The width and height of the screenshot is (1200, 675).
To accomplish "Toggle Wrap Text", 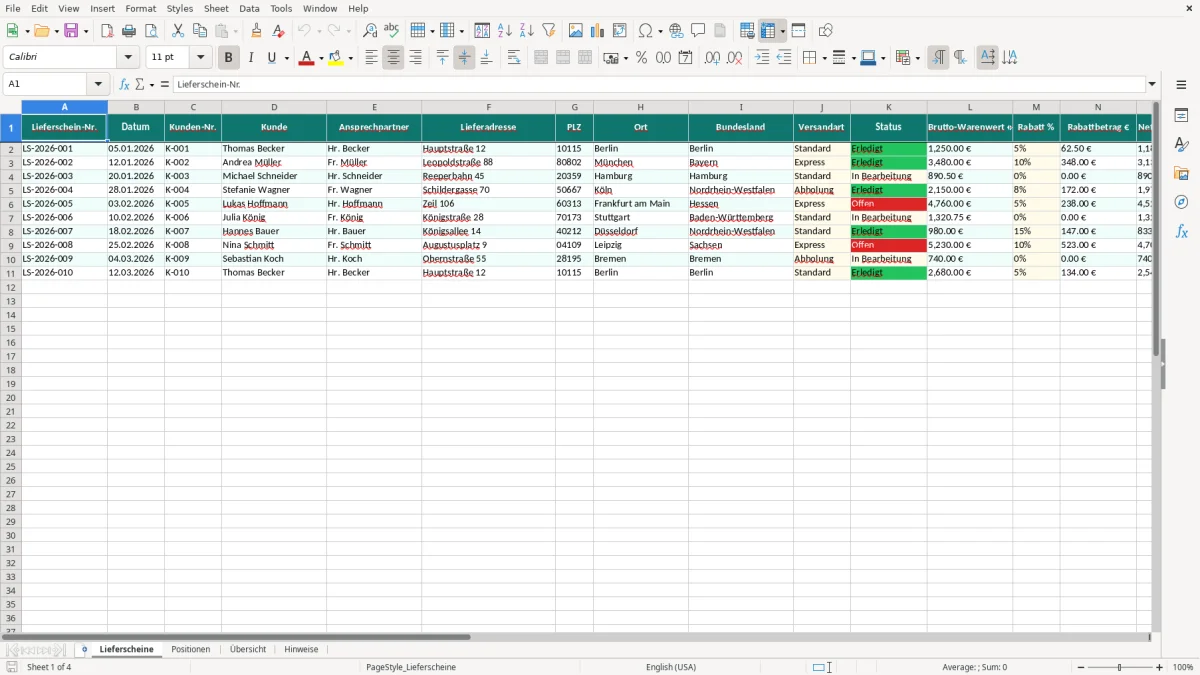I will pos(514,58).
